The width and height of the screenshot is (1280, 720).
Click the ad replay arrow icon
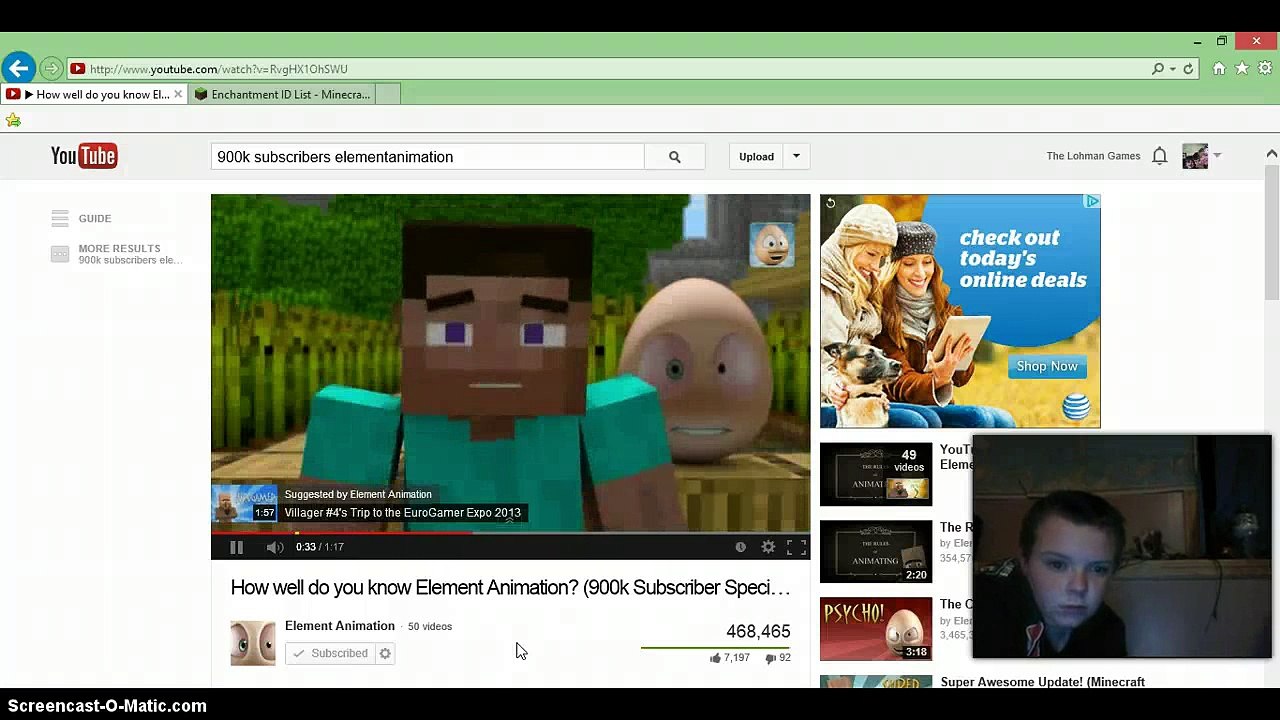point(830,203)
